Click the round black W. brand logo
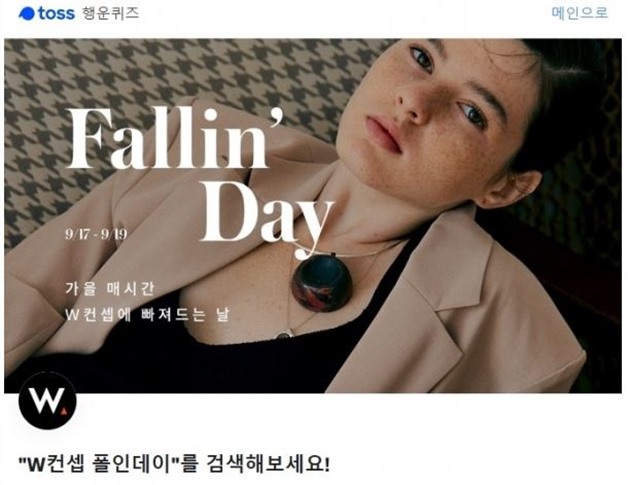 click(x=47, y=401)
